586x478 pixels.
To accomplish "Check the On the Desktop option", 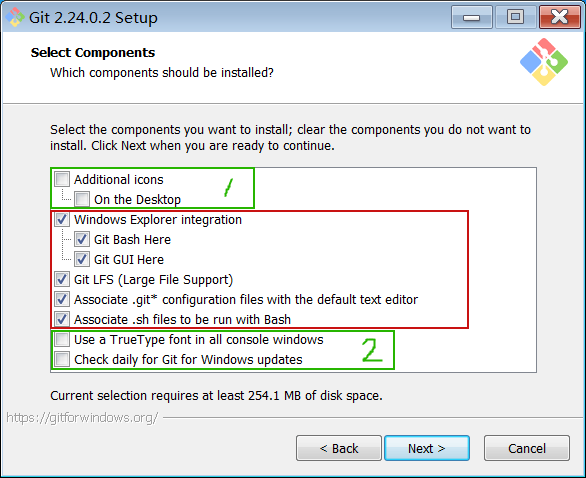I will (82, 199).
